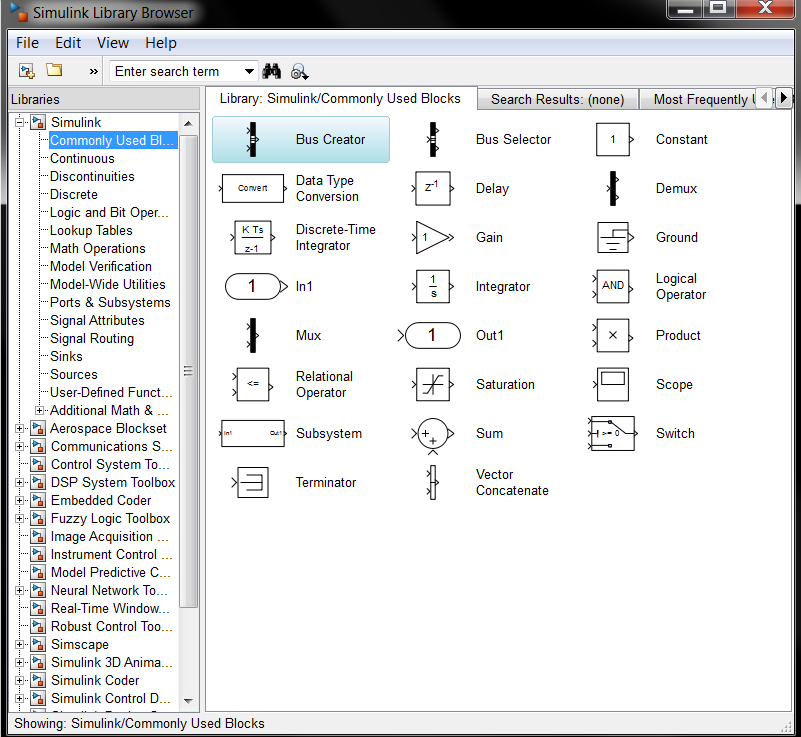Click the binoculars search icon
Viewport: 801px width, 737px height.
271,71
